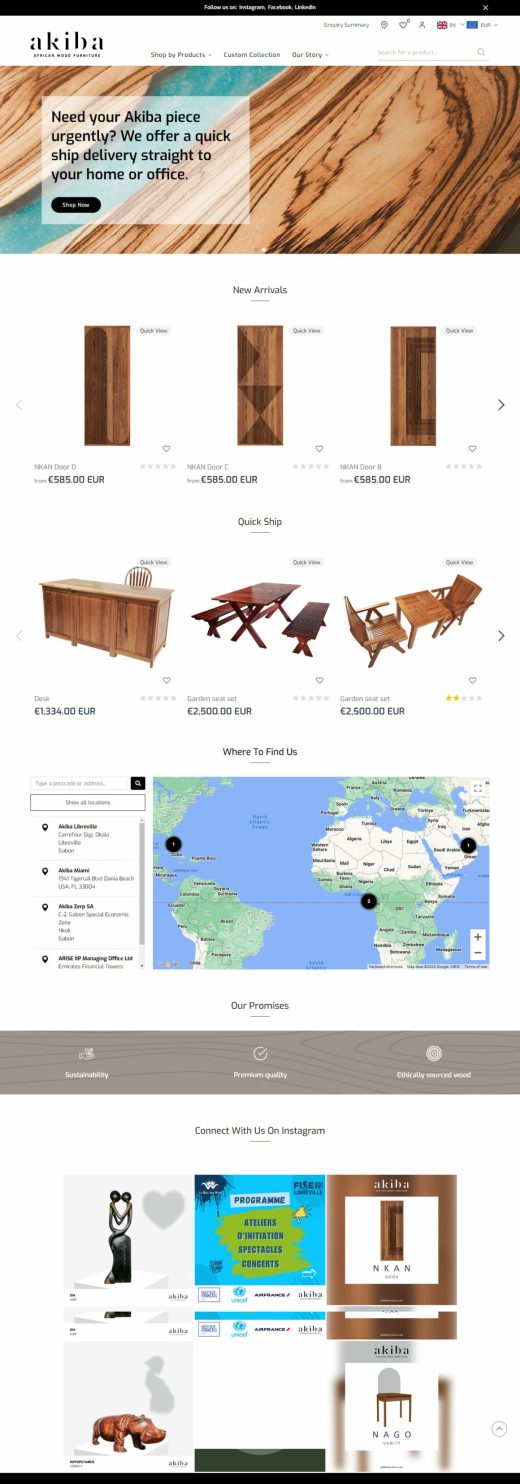Screen dimensions: 520x1484
Task: Click the back-to-top arrow icon
Action: [x=499, y=1429]
